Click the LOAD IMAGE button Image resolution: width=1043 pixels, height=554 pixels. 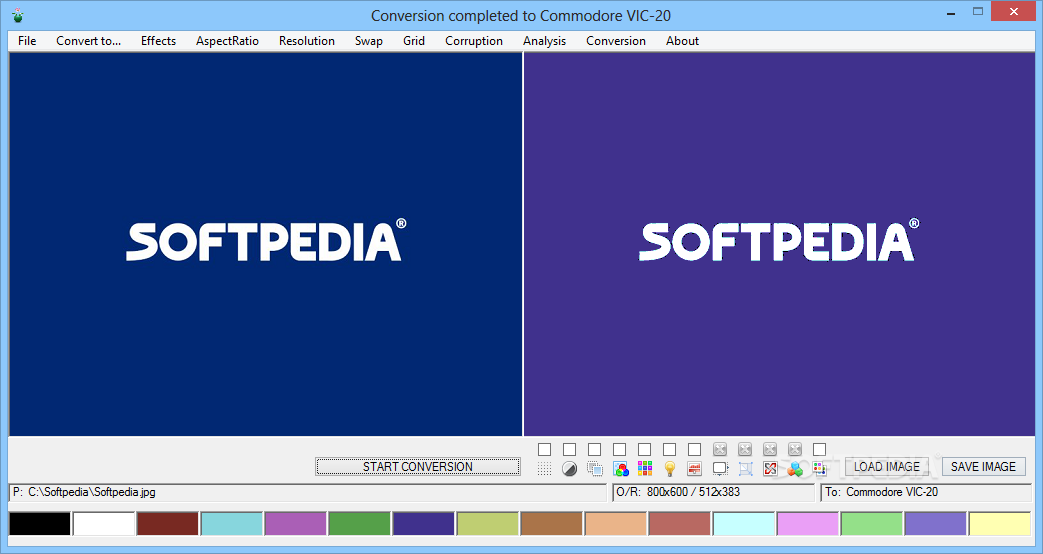pos(887,466)
